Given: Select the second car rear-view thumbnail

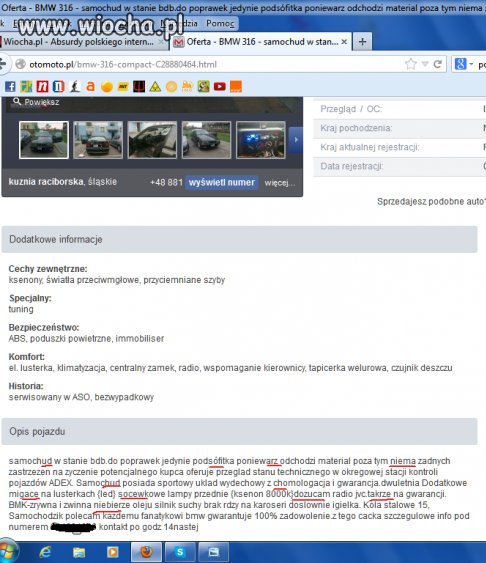Looking at the screenshot, I should tap(98, 140).
